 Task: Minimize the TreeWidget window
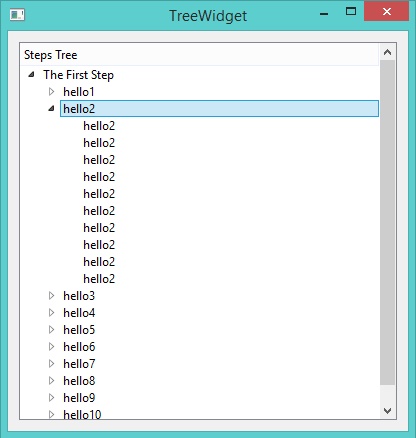[x=324, y=13]
